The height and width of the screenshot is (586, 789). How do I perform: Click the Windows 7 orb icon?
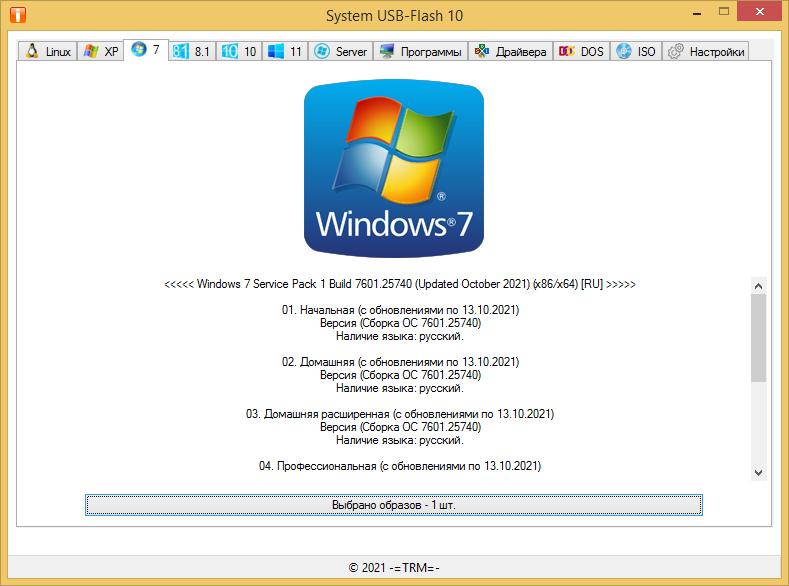[138, 49]
